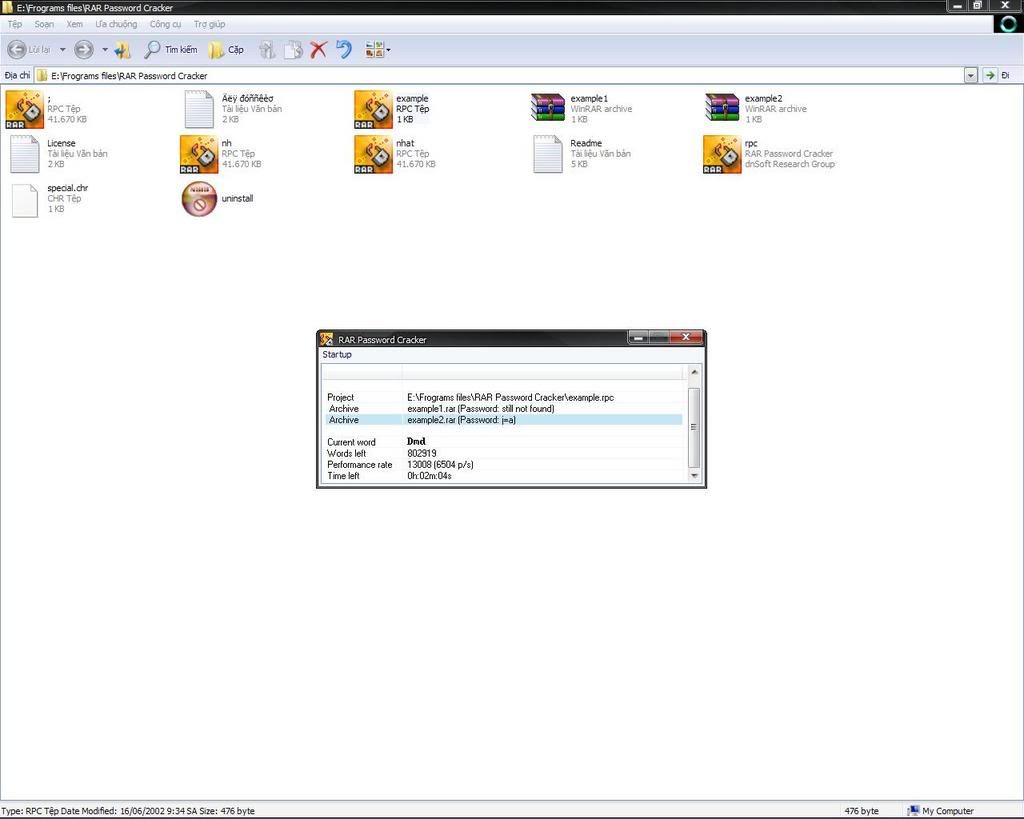Select the example1 WinRAR archive icon

548,108
